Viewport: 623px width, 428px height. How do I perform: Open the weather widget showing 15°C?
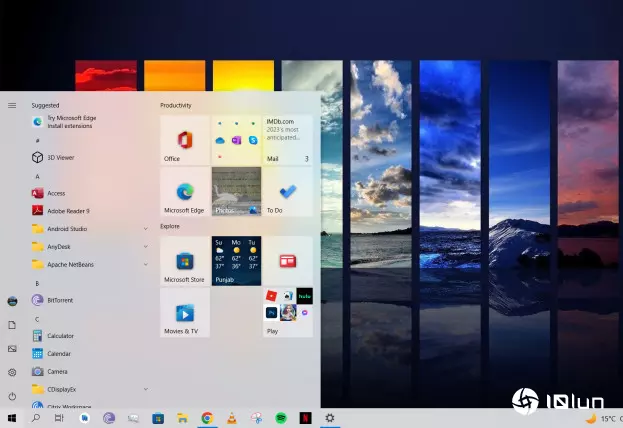point(604,418)
